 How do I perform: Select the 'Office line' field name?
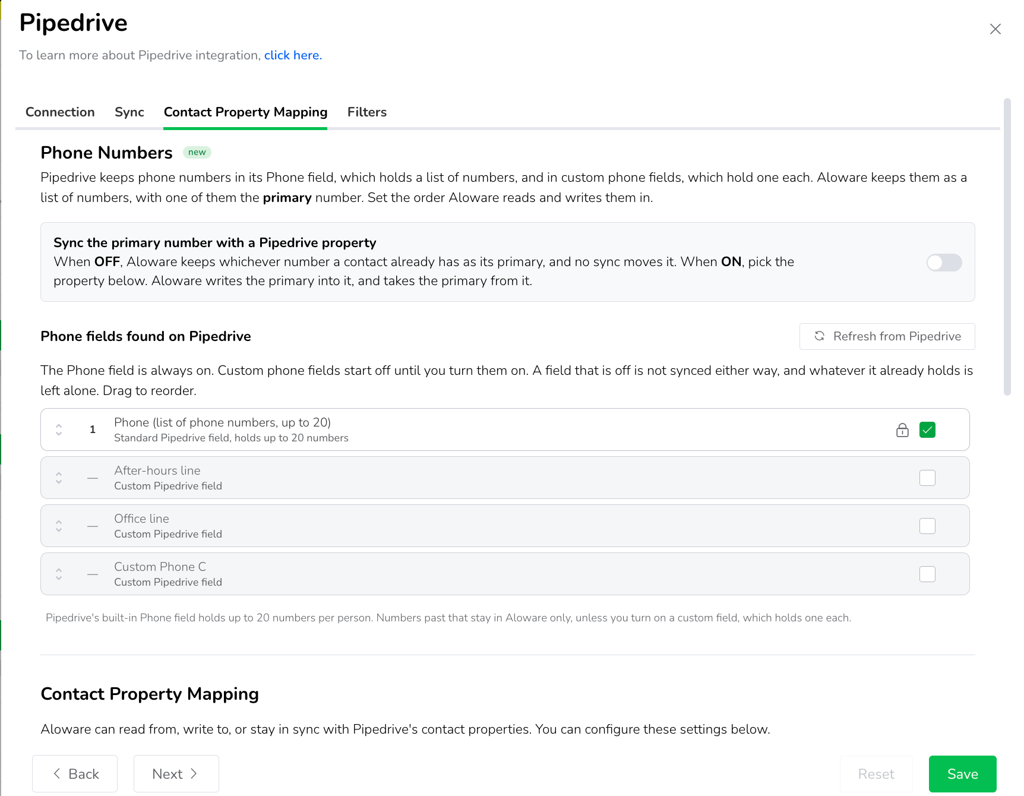(x=142, y=518)
